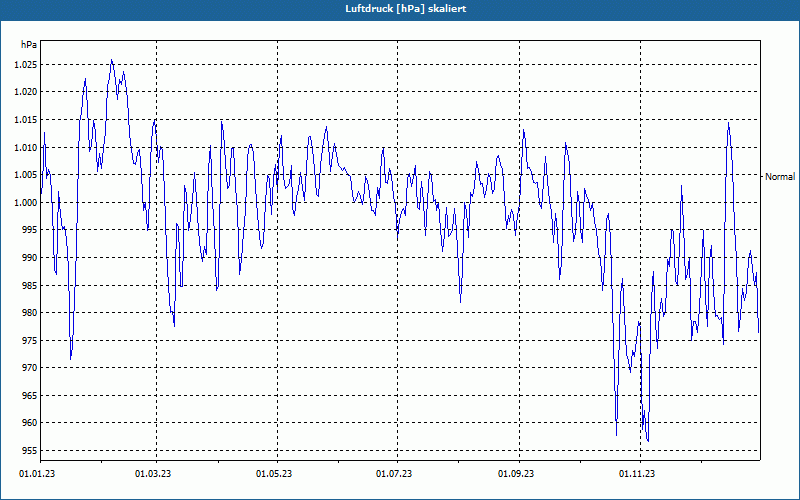Select the 01.09.23 date label
Viewport: 800px width, 500px height.
click(516, 474)
